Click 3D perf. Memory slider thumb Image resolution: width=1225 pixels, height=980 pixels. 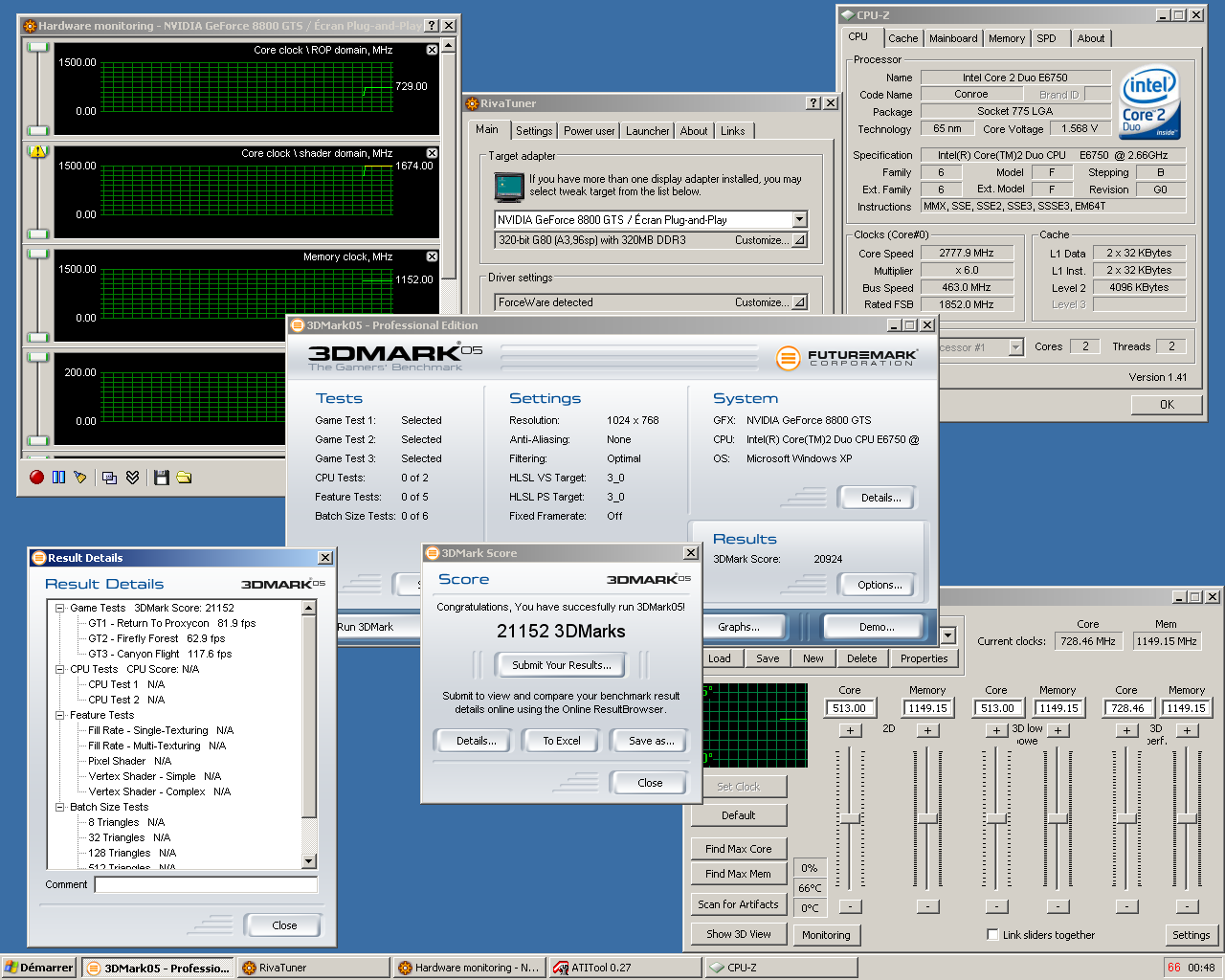coord(1187,819)
